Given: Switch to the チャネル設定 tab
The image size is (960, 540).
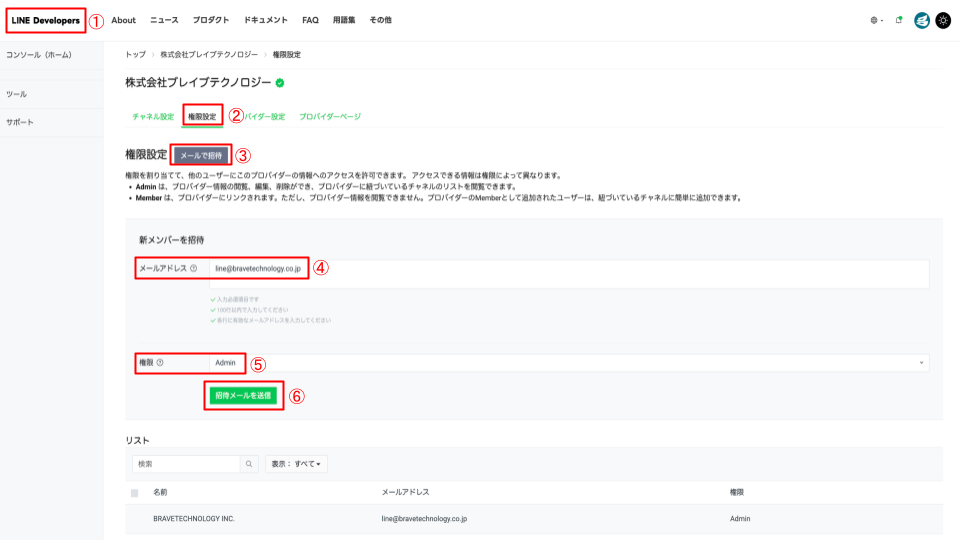Looking at the screenshot, I should (153, 116).
